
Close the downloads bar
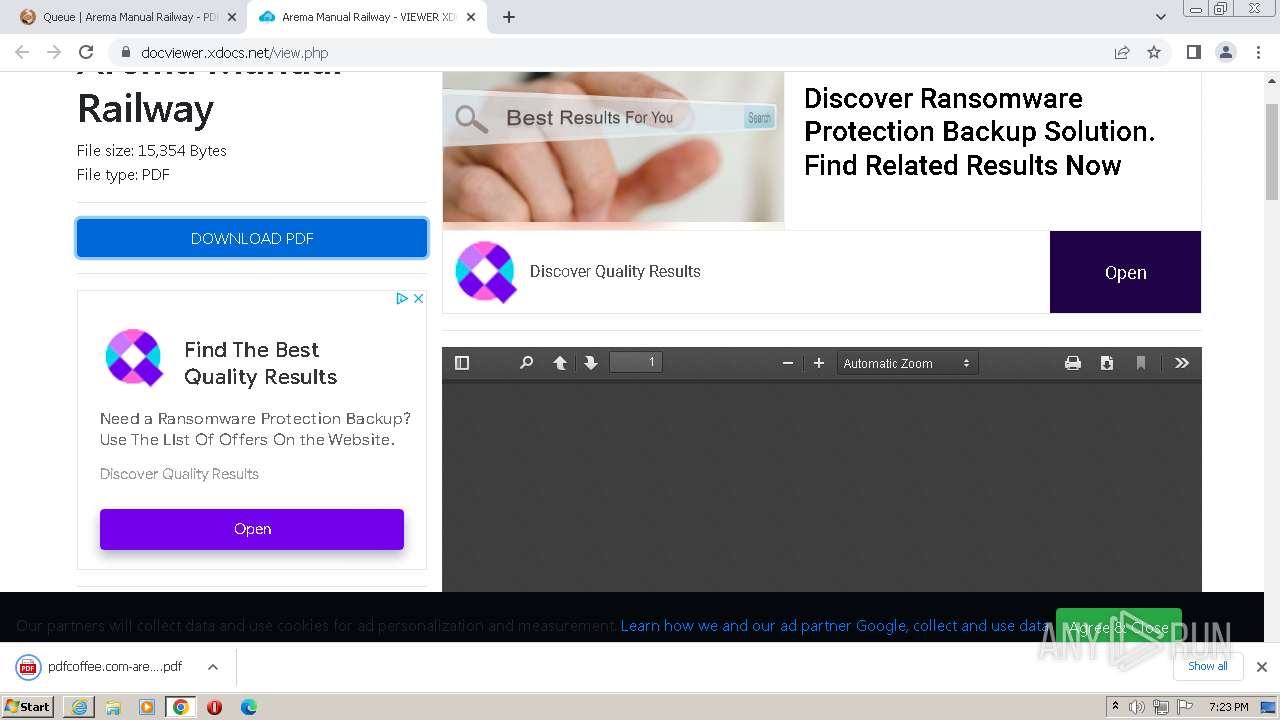point(1261,667)
